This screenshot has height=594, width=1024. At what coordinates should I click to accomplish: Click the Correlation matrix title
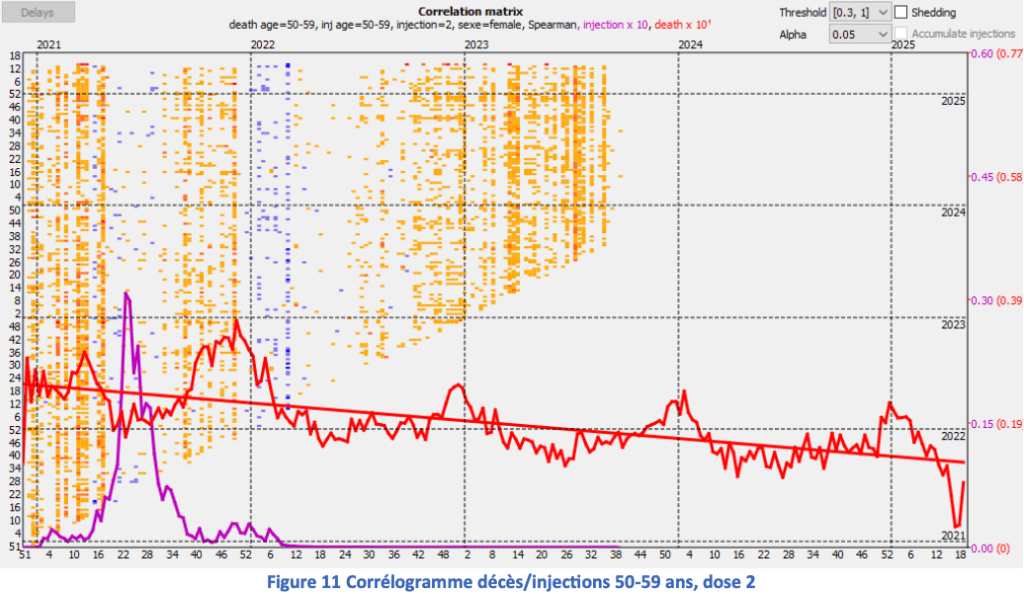point(471,11)
